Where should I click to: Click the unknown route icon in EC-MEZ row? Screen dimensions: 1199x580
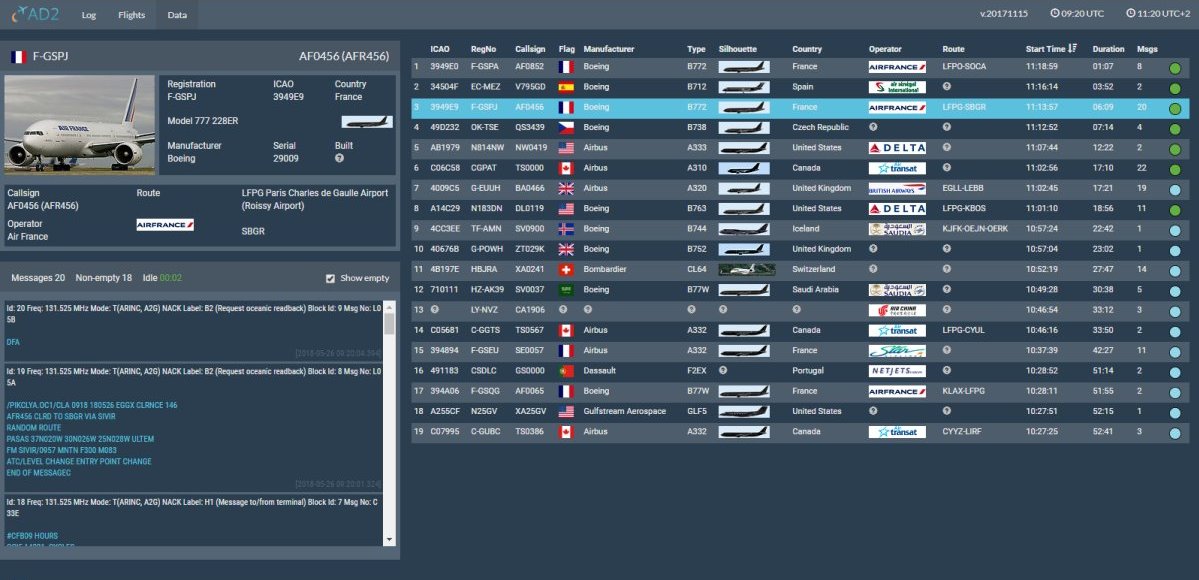(947, 86)
